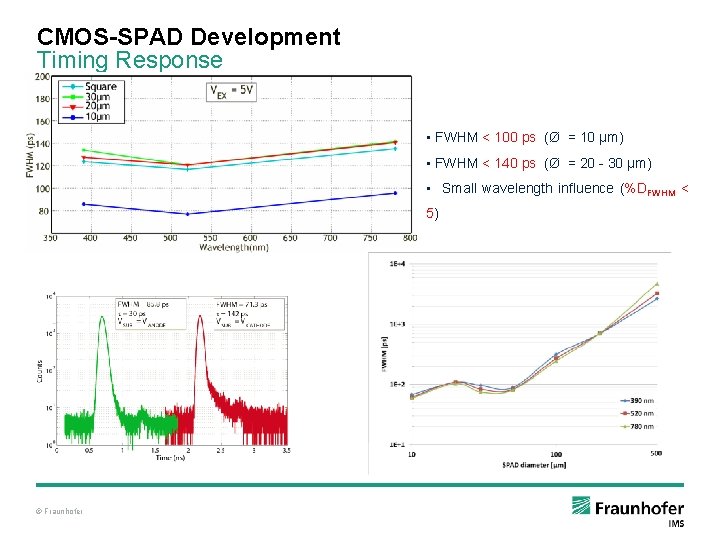The height and width of the screenshot is (540, 720).
Task: Select the '520 nm' legend entry
Action: (637, 414)
